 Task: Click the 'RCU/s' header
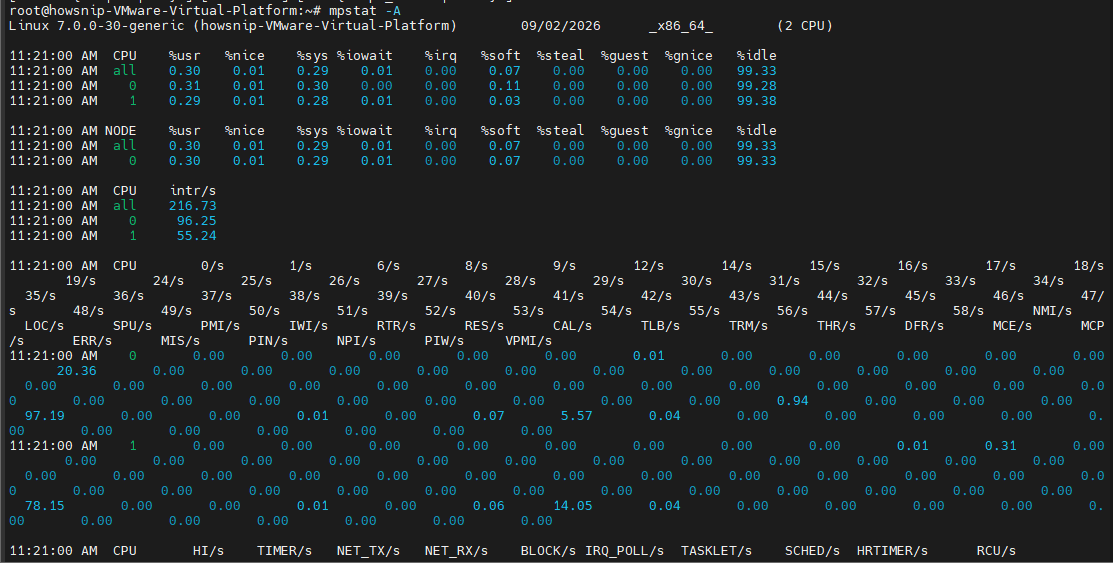[x=997, y=551]
